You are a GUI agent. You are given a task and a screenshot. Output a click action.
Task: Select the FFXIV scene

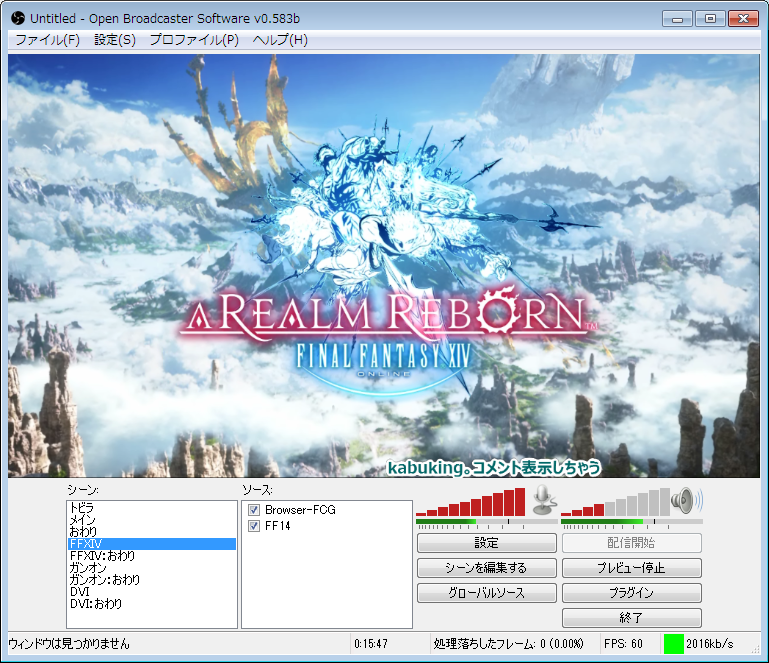point(152,544)
